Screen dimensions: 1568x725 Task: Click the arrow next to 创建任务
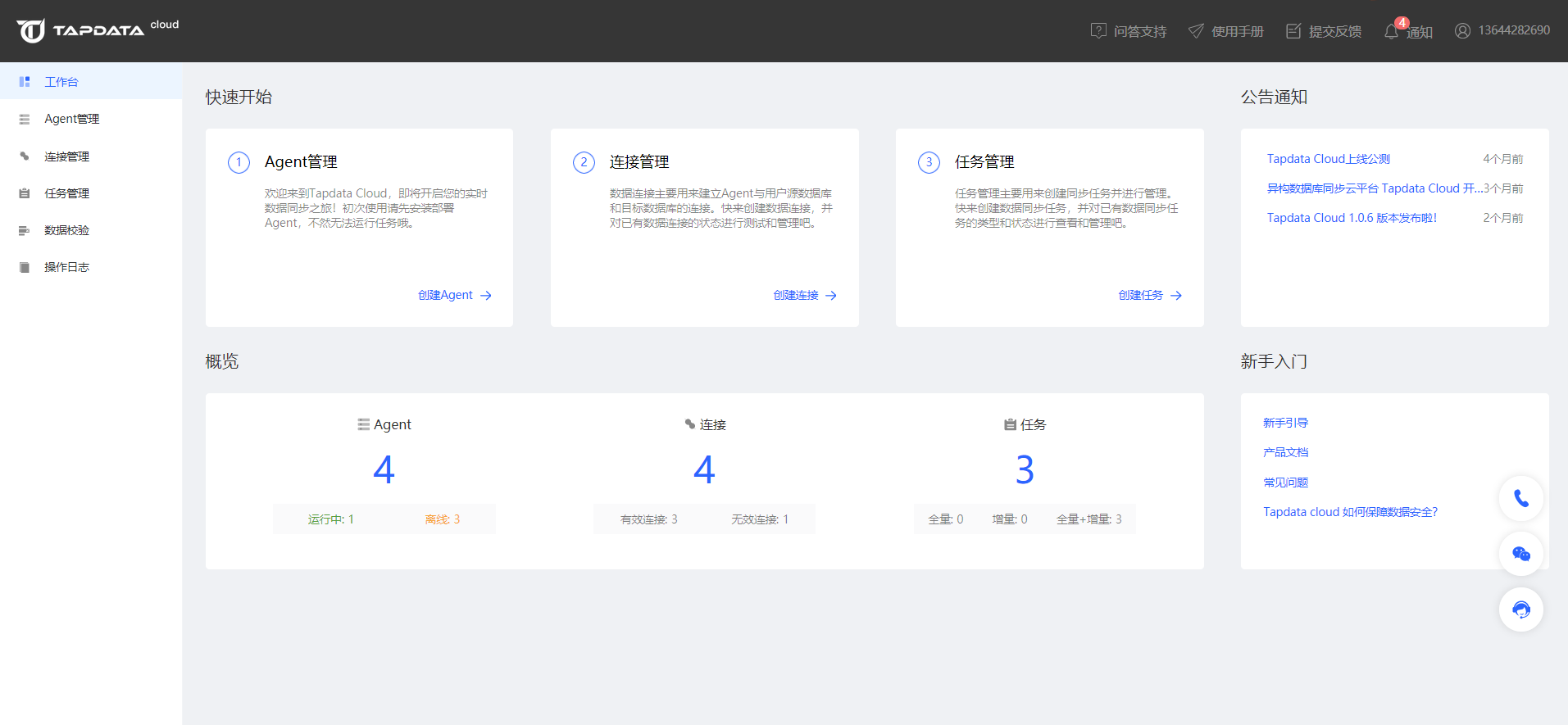point(1176,296)
